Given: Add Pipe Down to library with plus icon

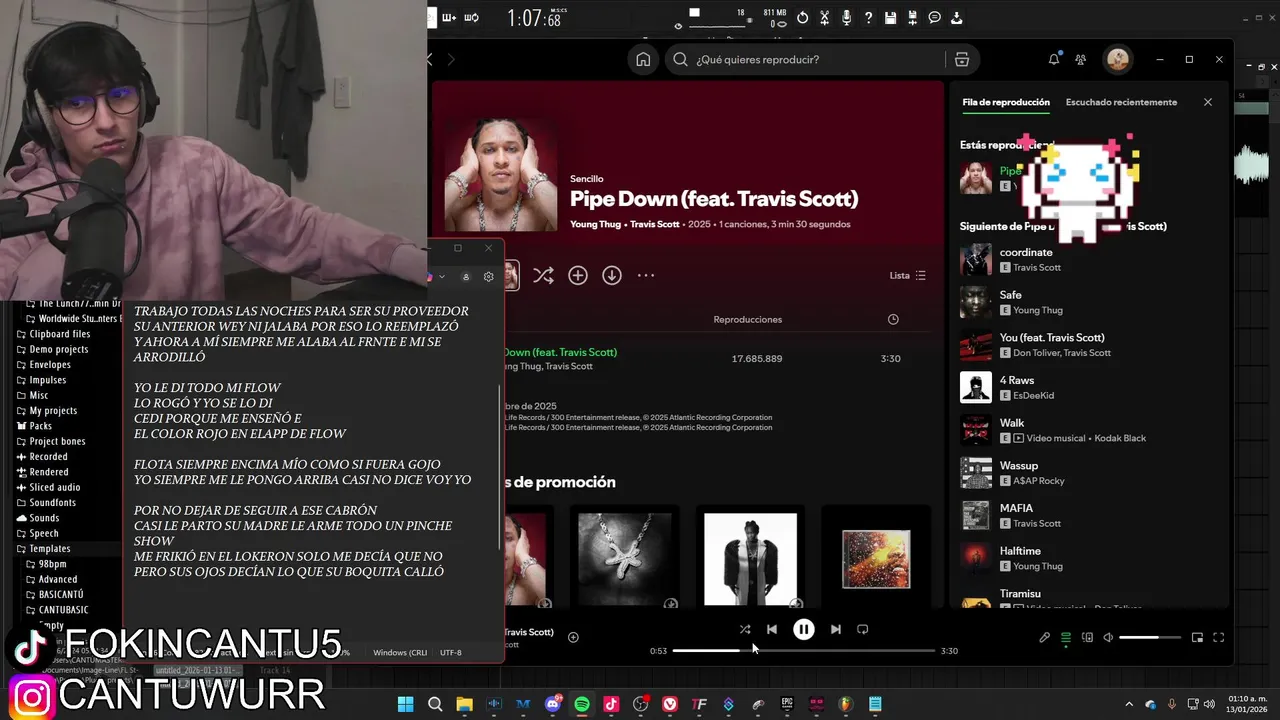Looking at the screenshot, I should (x=578, y=275).
